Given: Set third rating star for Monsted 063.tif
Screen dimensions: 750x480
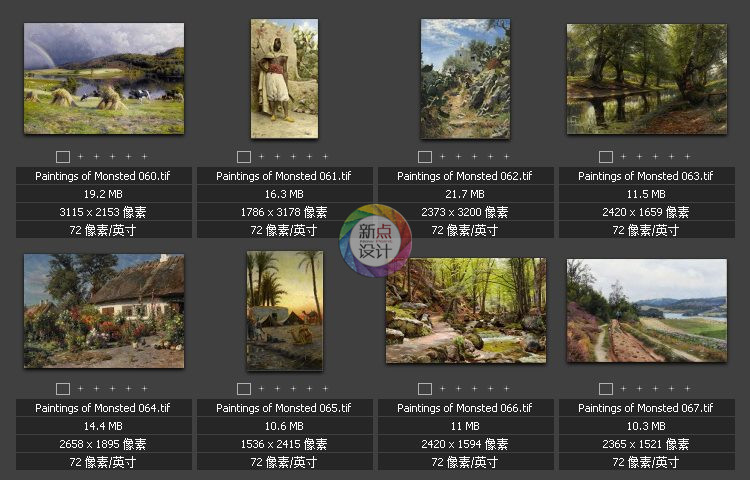Looking at the screenshot, I should [655, 156].
